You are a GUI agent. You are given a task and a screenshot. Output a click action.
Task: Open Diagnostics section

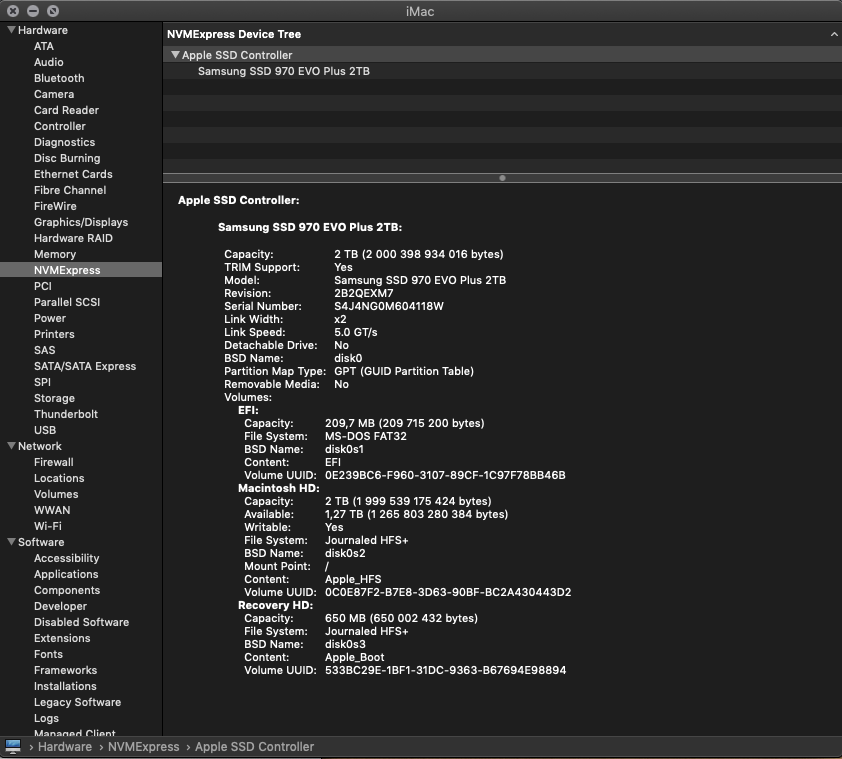tap(64, 142)
